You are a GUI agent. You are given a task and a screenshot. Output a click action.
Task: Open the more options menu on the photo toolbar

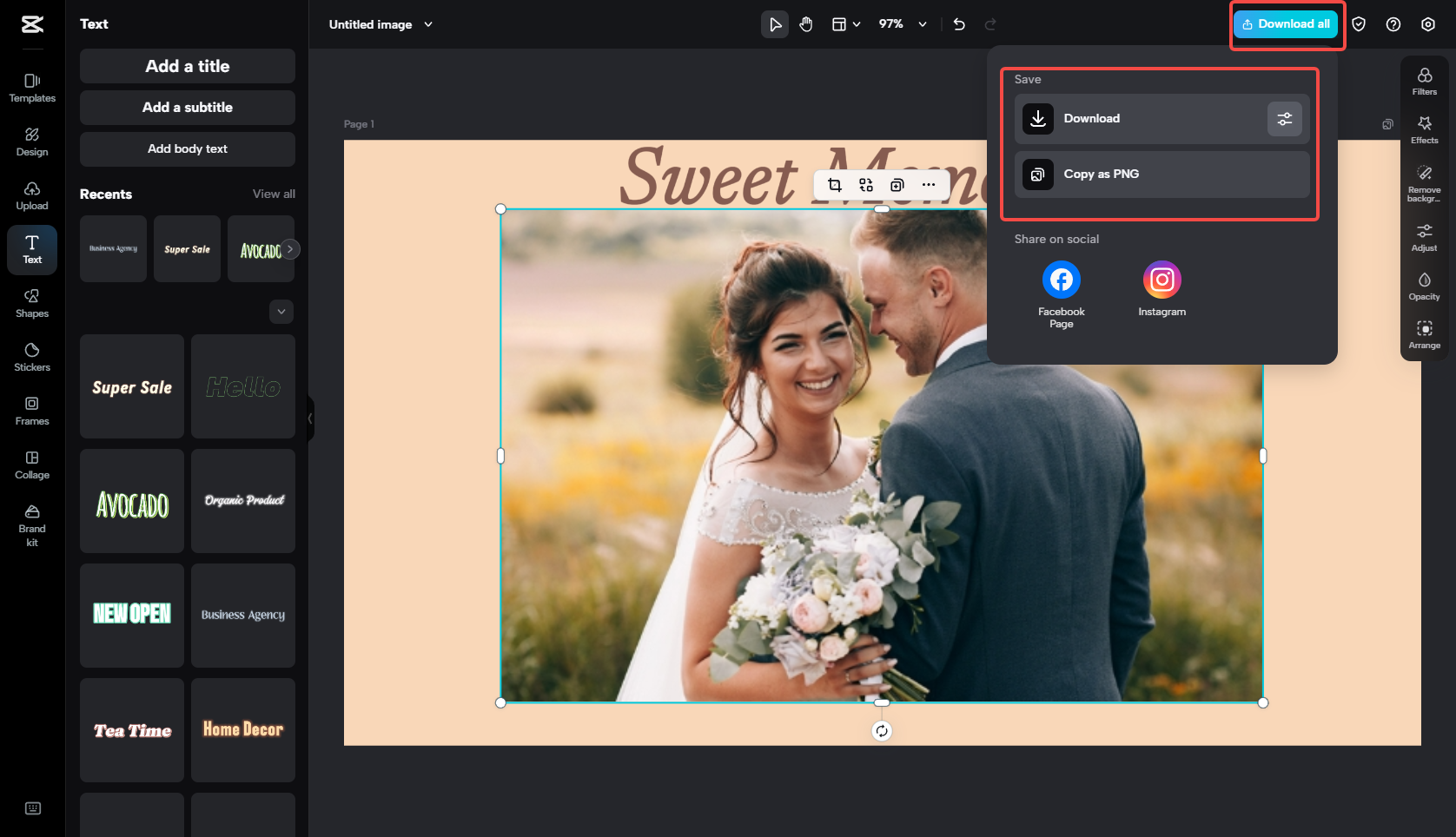(x=928, y=185)
